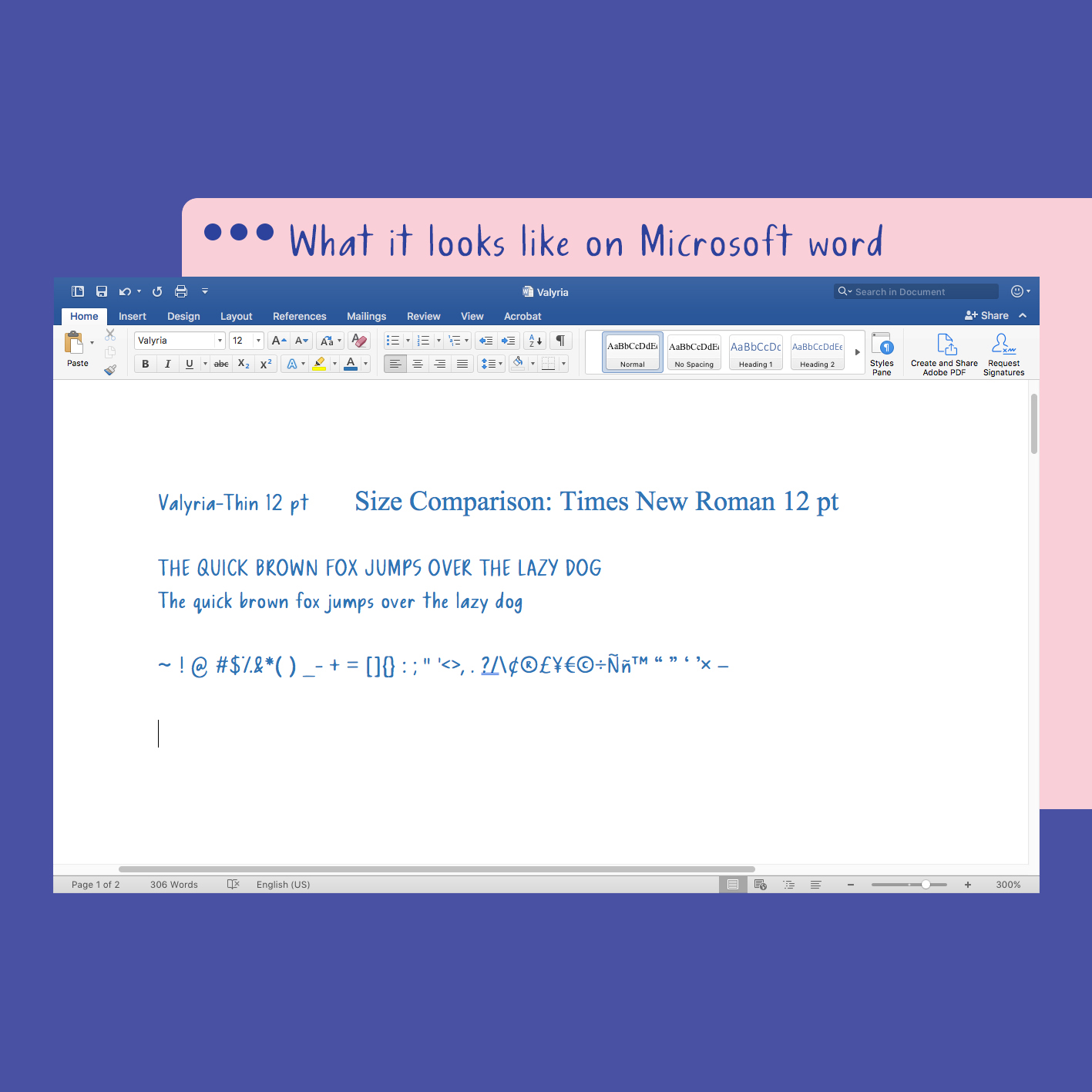This screenshot has width=1092, height=1092.
Task: Toggle show paragraph marks
Action: click(x=560, y=341)
